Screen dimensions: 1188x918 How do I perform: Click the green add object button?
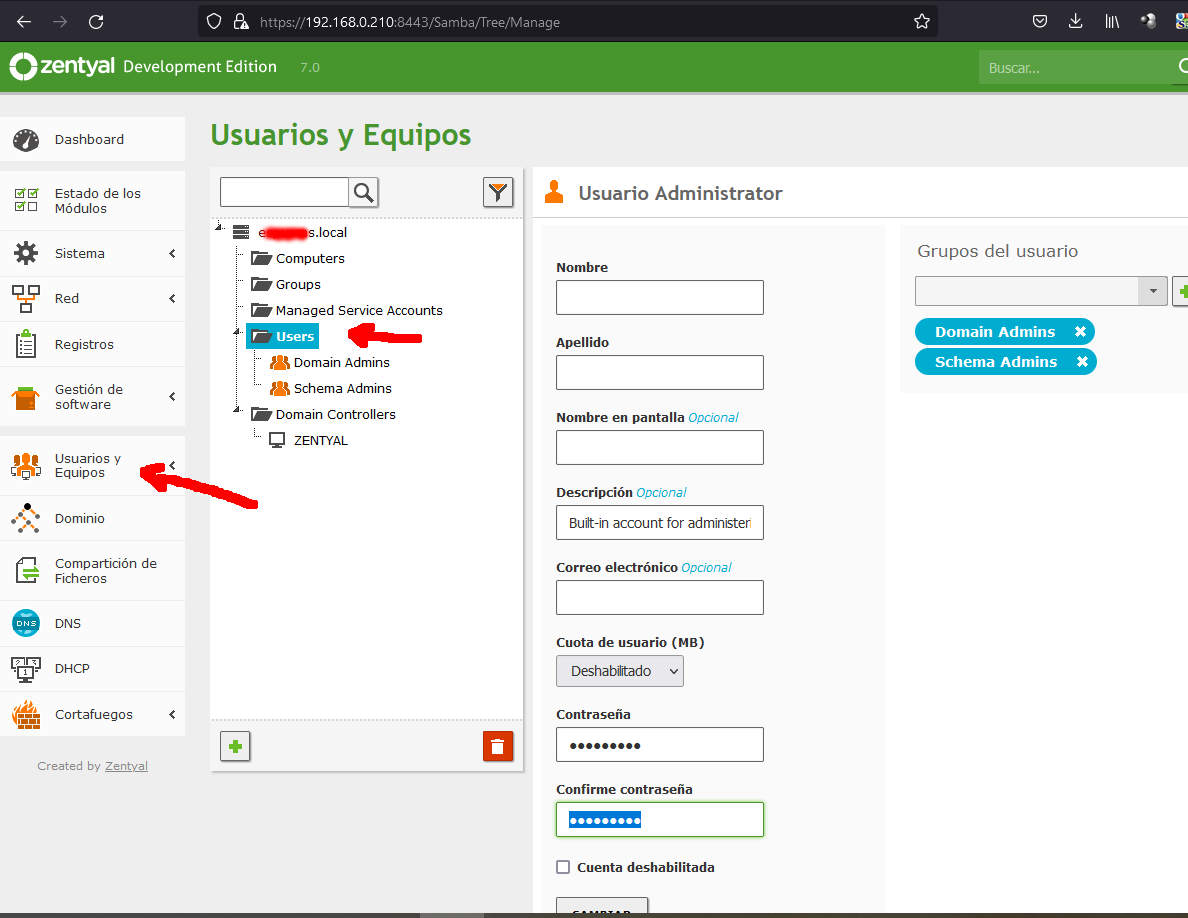coord(235,746)
